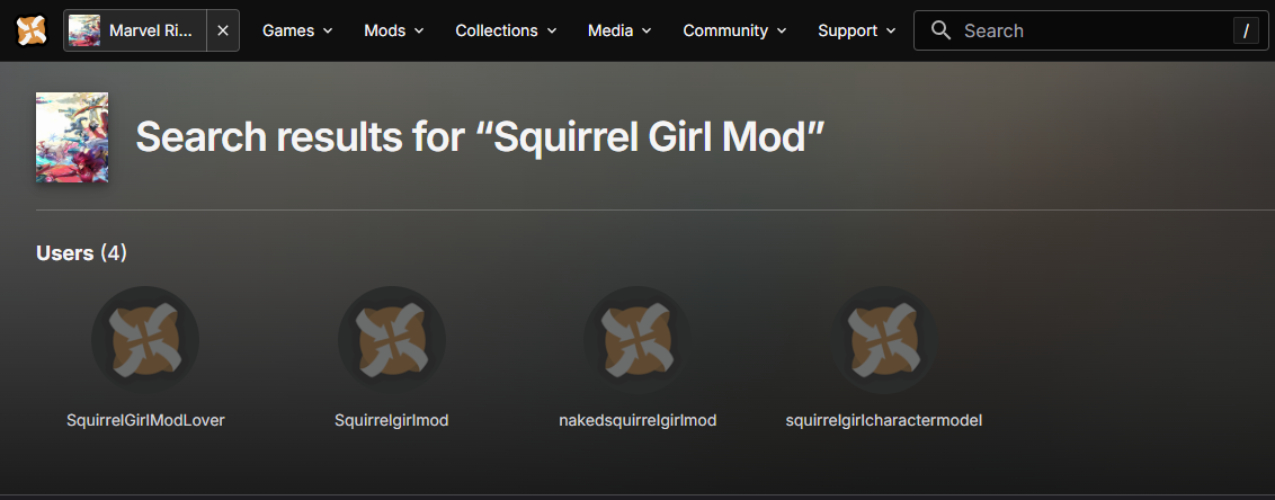The height and width of the screenshot is (500, 1275).
Task: Expand the Games menu
Action: pos(297,31)
